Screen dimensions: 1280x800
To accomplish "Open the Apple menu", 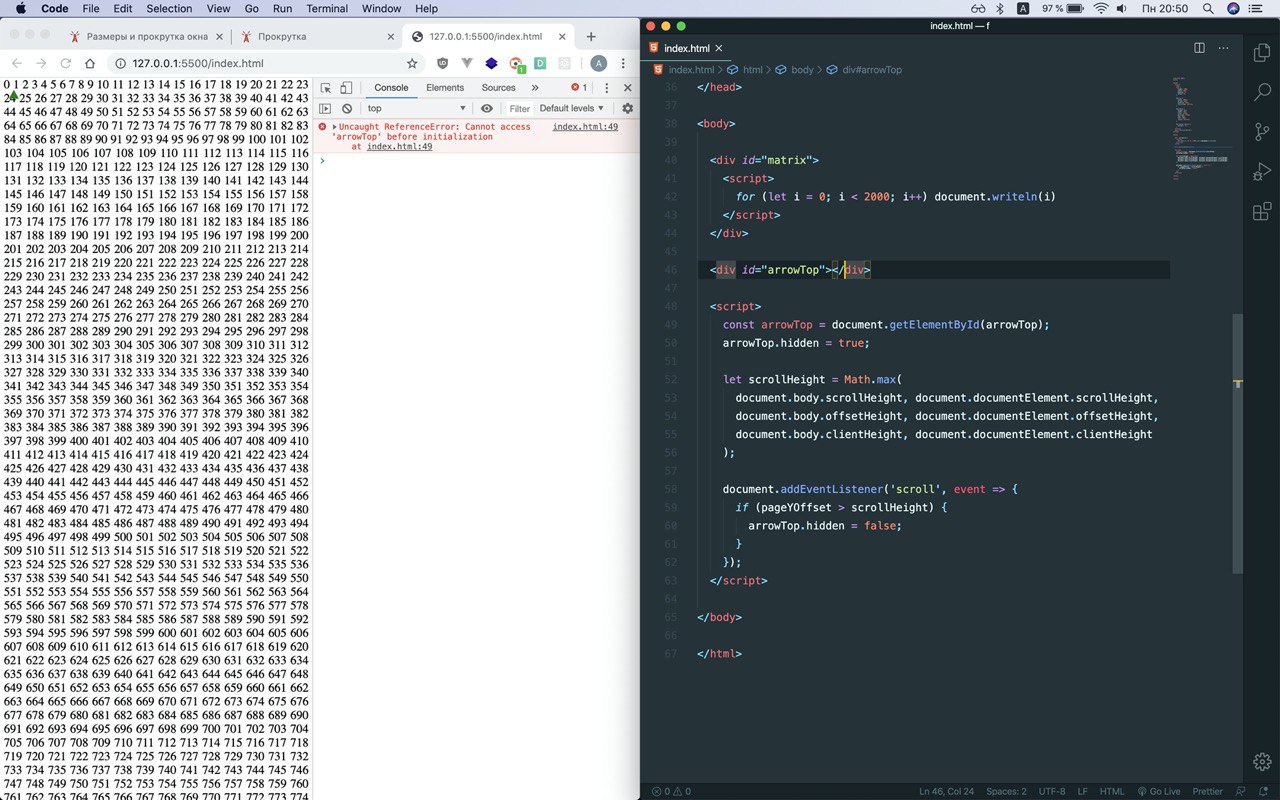I will point(19,9).
